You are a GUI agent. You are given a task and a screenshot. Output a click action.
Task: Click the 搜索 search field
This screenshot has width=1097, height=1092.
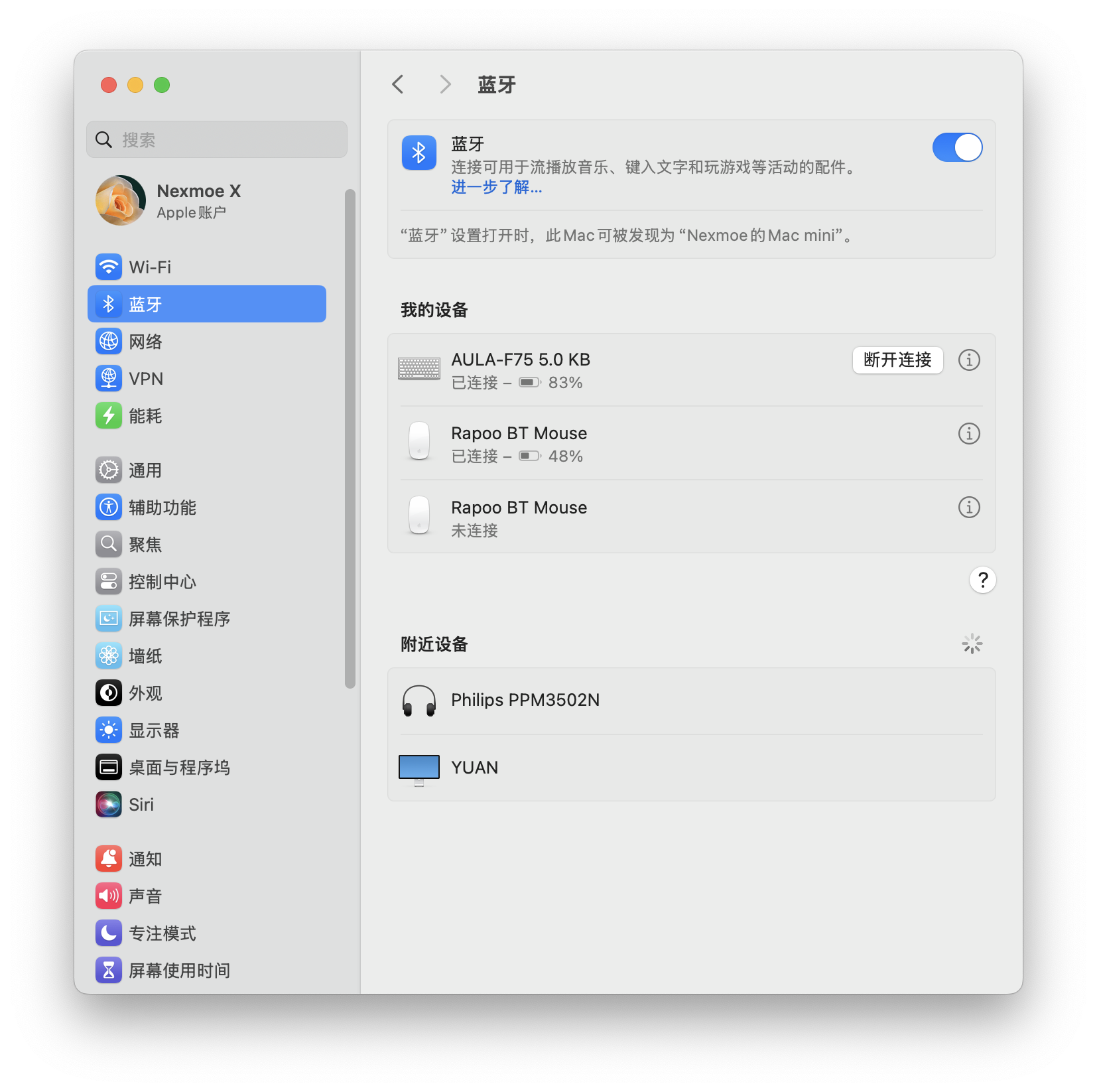(217, 139)
